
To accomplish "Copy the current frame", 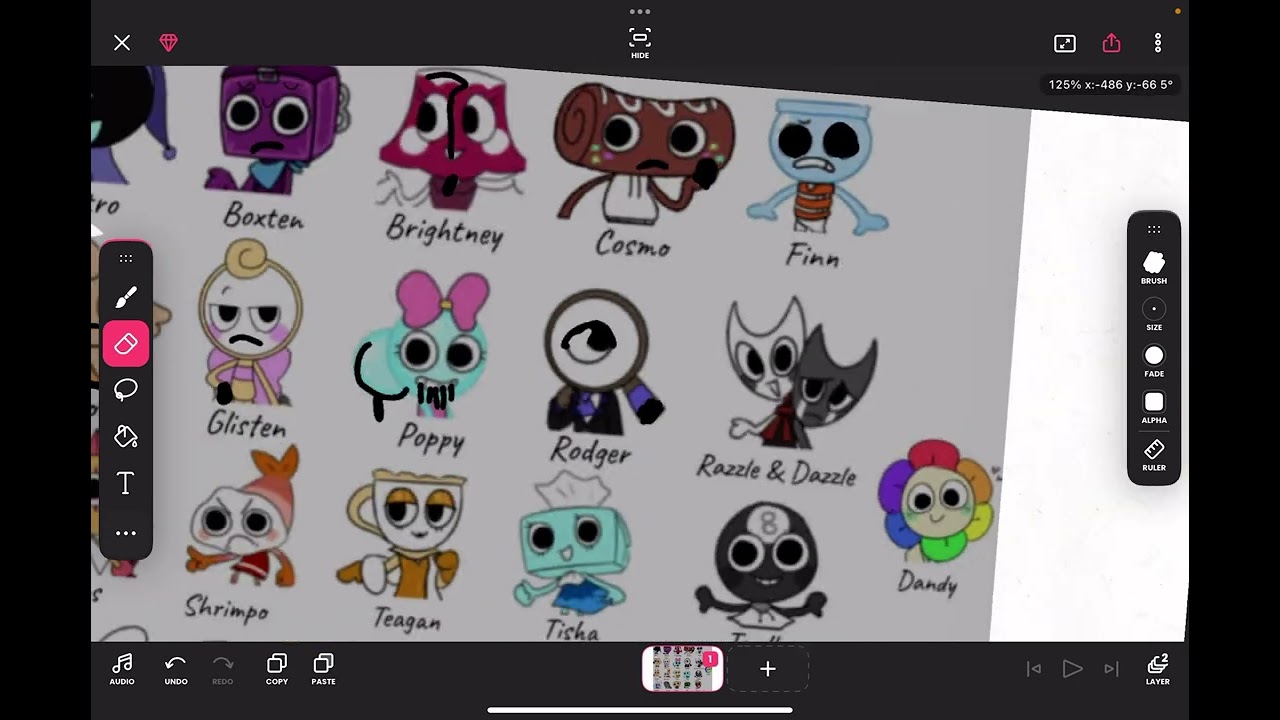I will tap(277, 669).
